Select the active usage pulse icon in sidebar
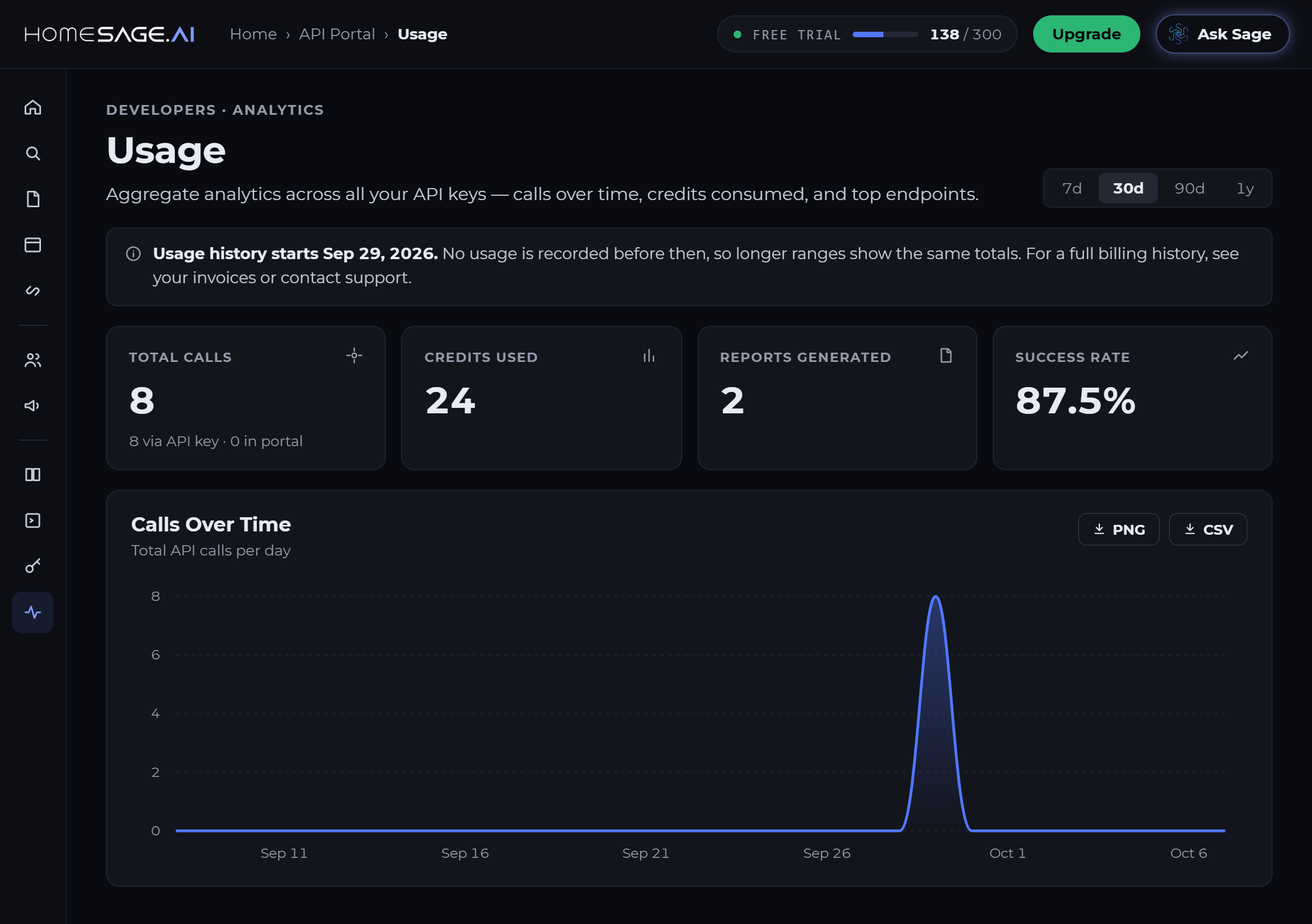1312x924 pixels. click(33, 612)
